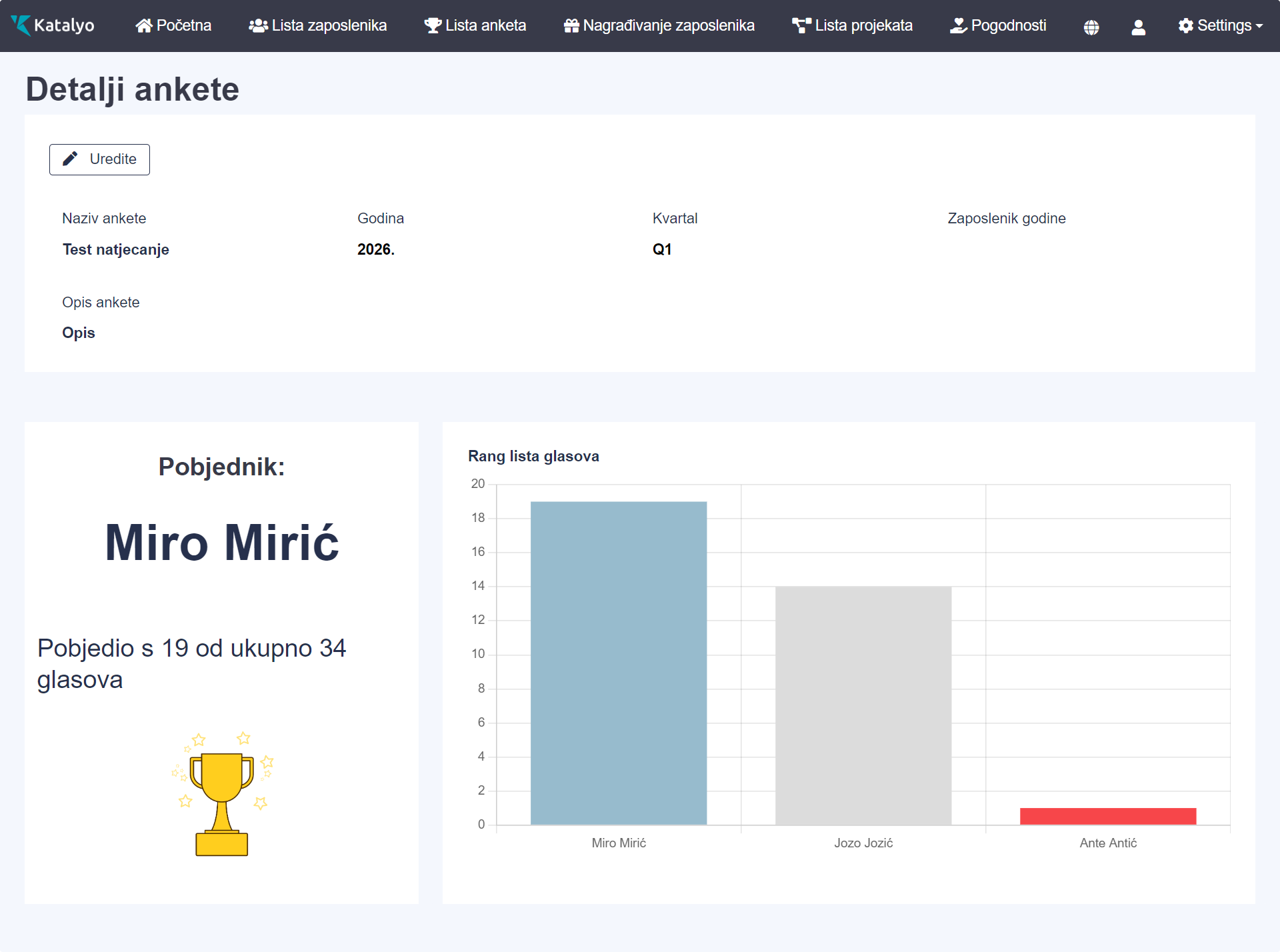Click the pencil icon in Uredite button

pyautogui.click(x=70, y=159)
